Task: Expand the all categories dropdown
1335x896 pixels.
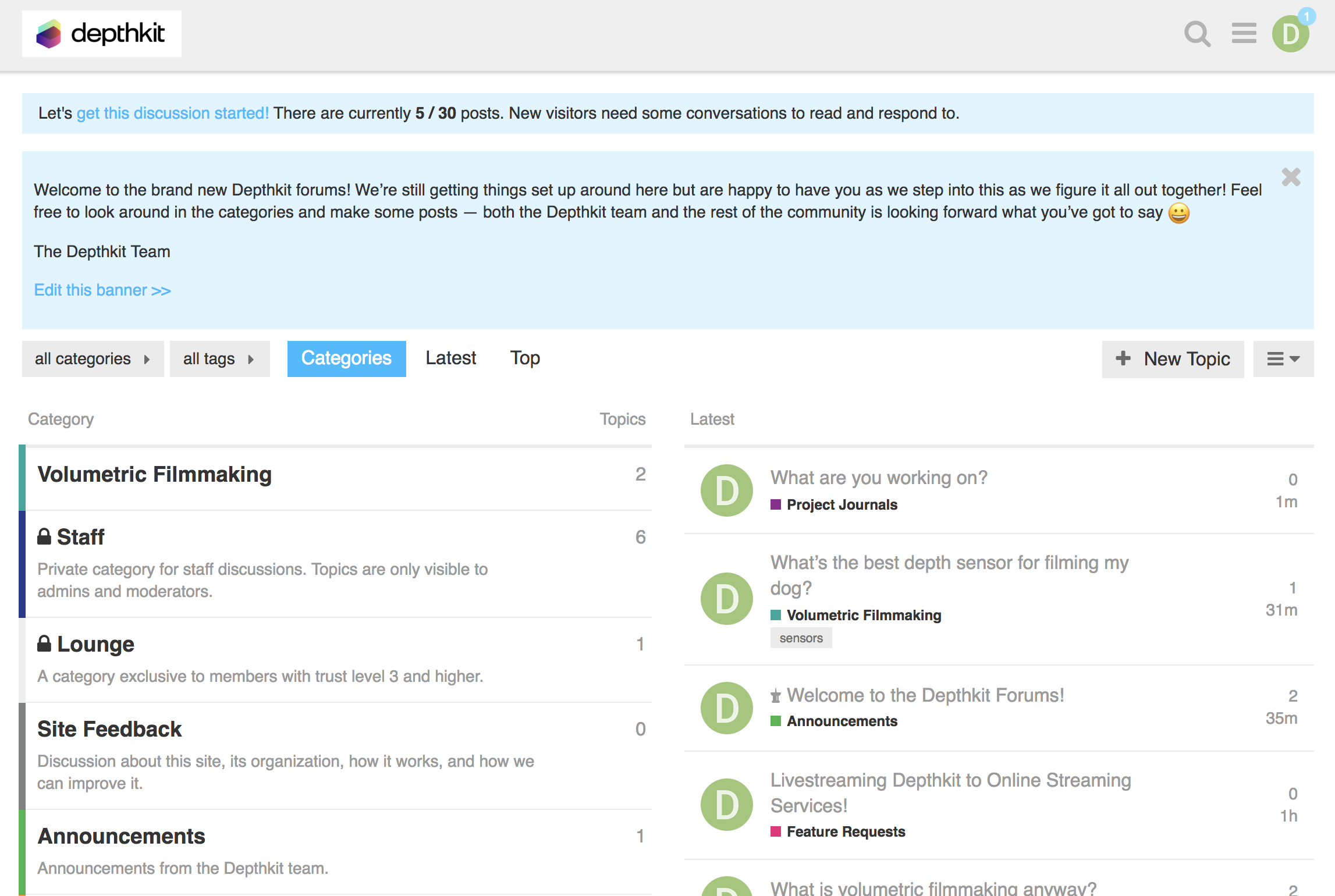Action: [93, 359]
